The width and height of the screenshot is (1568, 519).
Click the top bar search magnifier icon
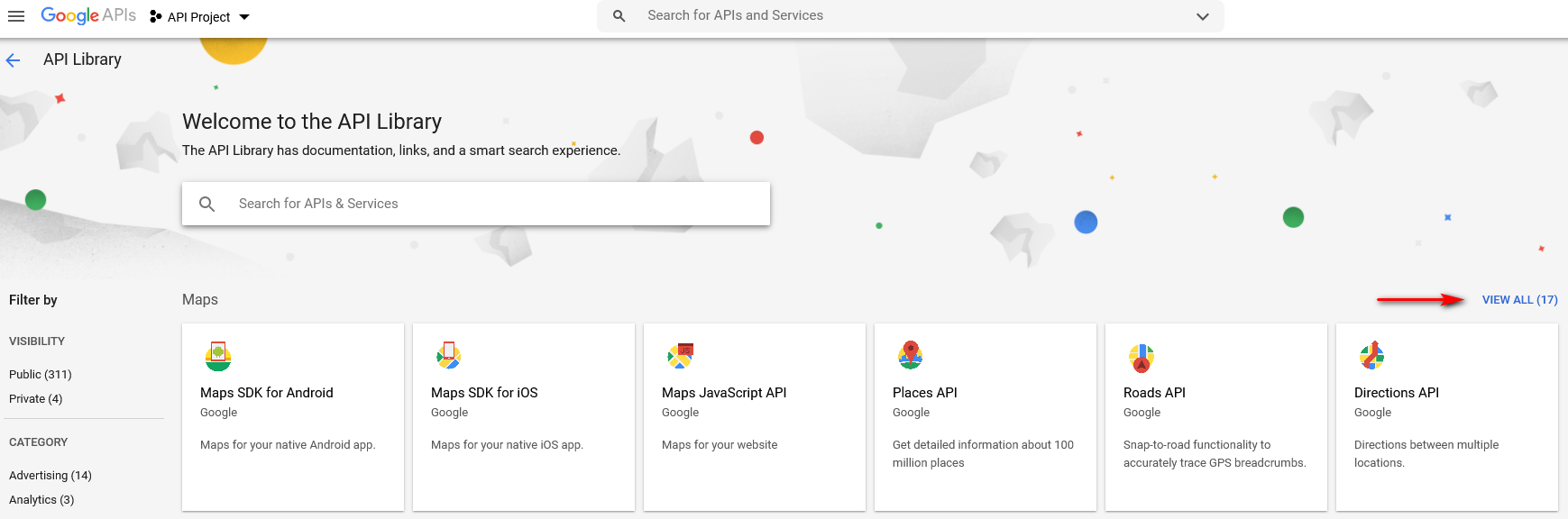click(619, 16)
